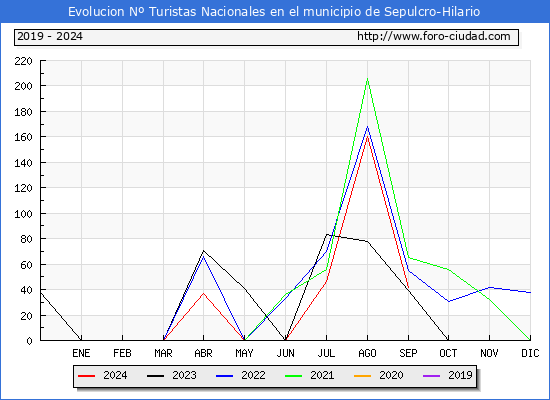Click the 200 y-axis value

(23, 86)
